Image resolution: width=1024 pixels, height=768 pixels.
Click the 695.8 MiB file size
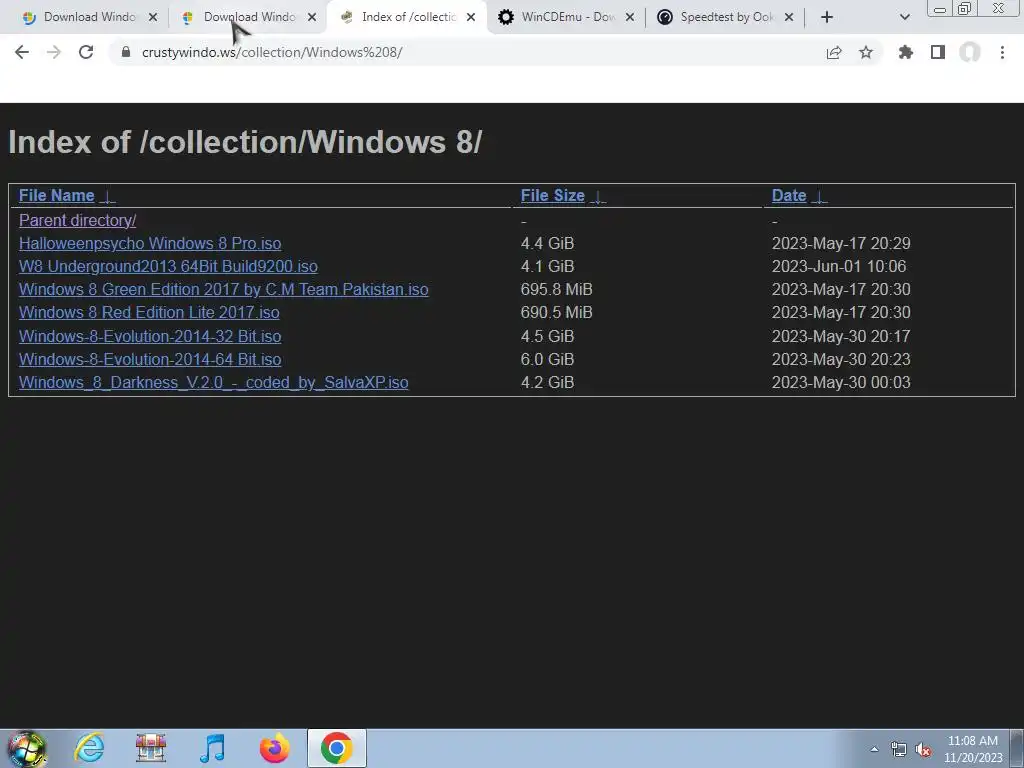pos(556,289)
